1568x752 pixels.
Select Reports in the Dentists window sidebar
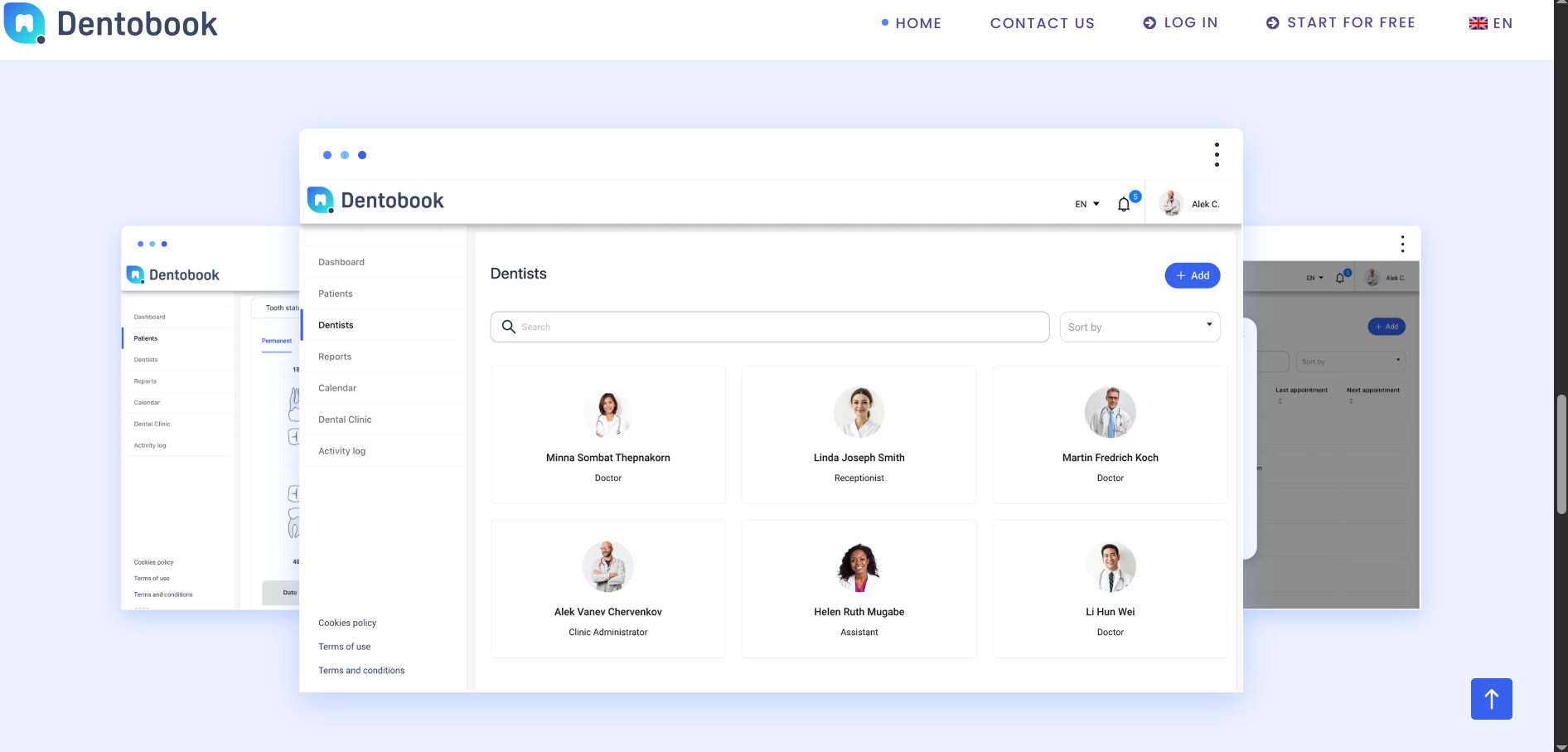[x=335, y=357]
